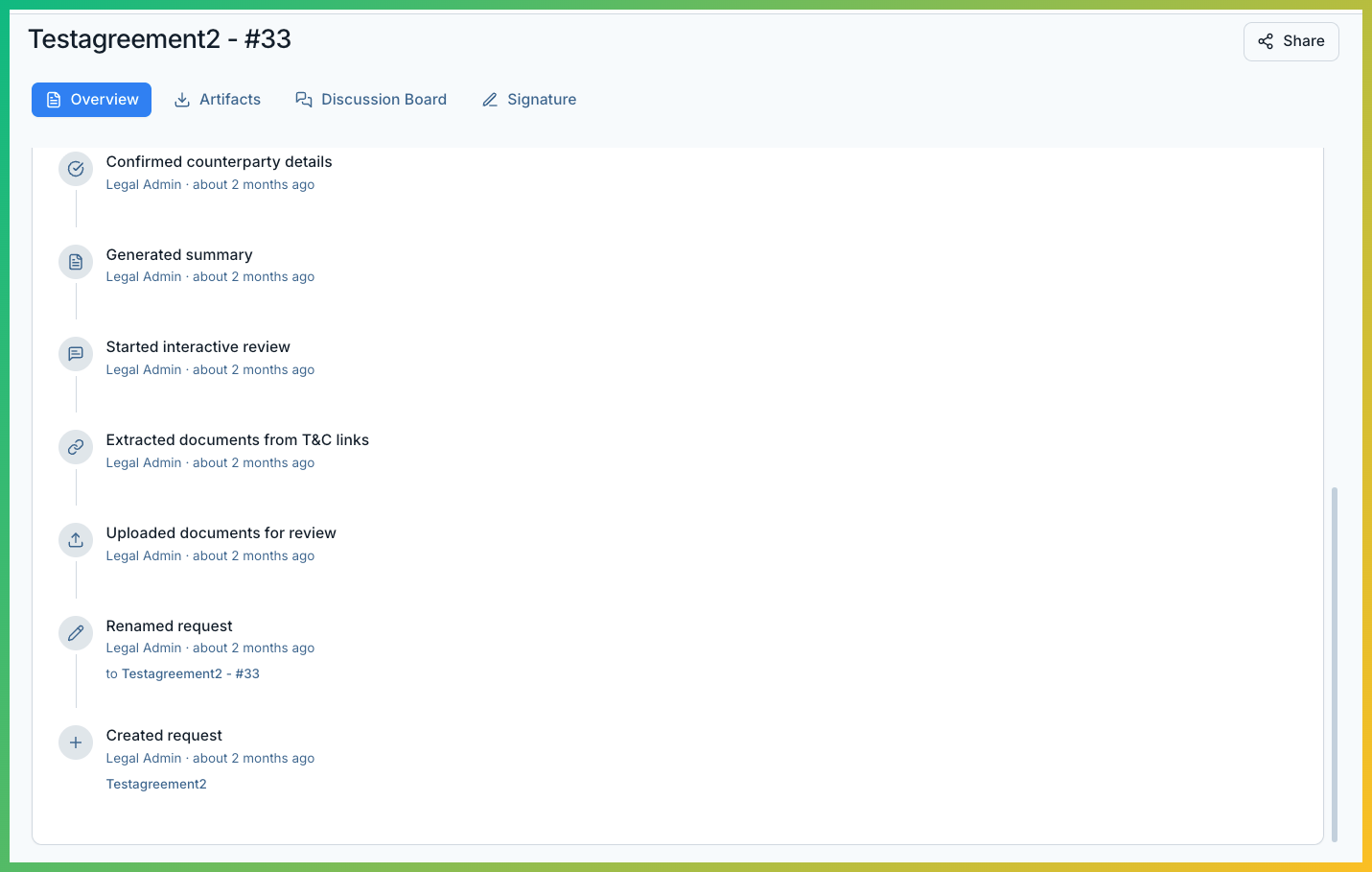1372x872 pixels.
Task: Click the Created request plus icon
Action: coord(76,742)
